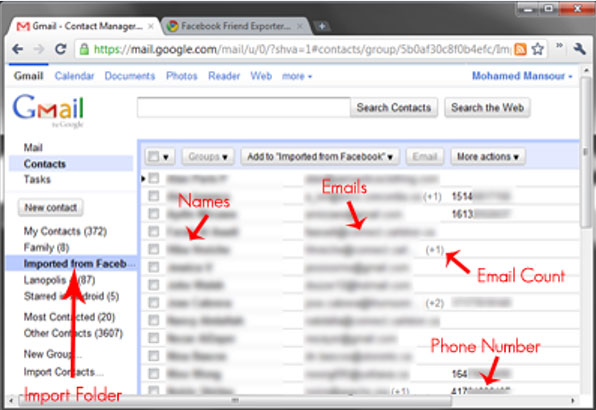Click green padlock security icon

click(84, 49)
